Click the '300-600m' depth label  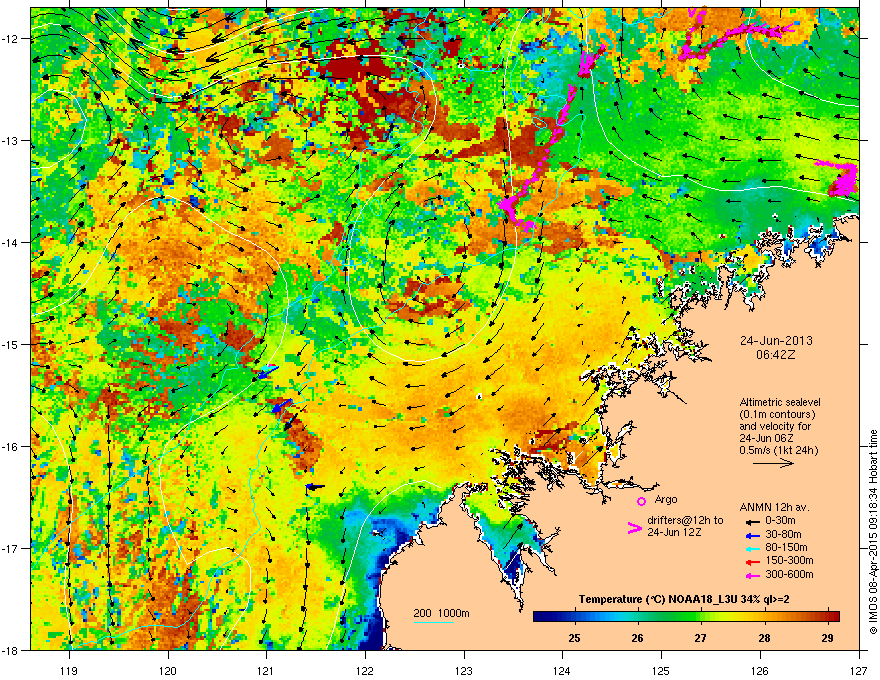tap(789, 575)
